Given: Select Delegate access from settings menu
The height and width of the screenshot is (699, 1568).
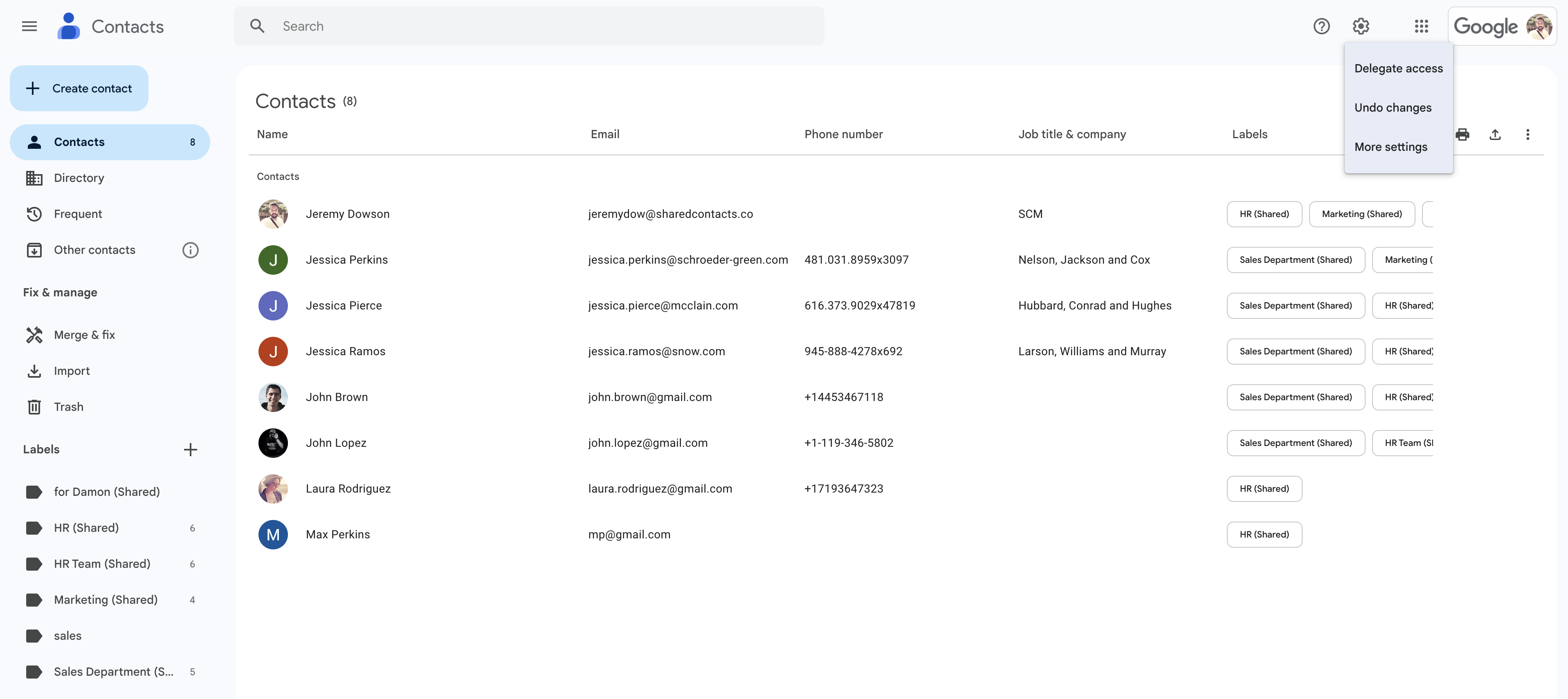Looking at the screenshot, I should (1398, 69).
